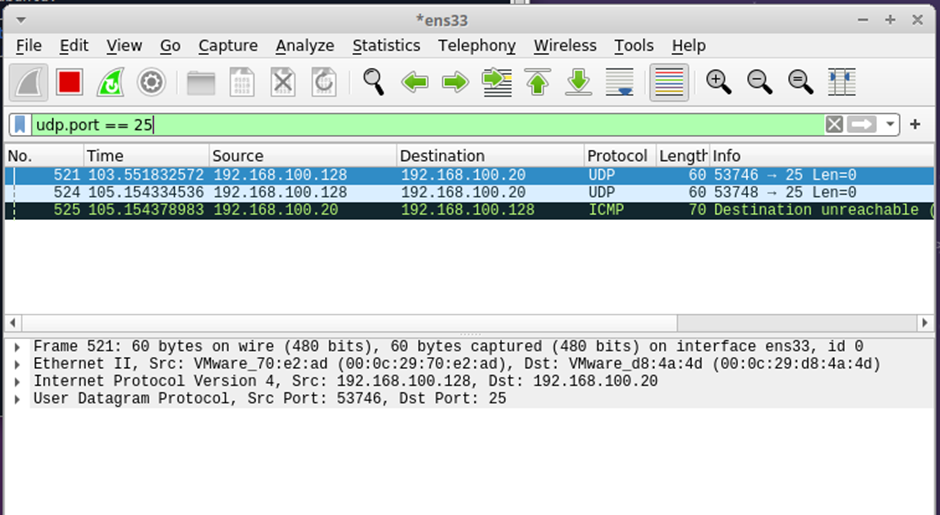Image resolution: width=940 pixels, height=515 pixels.
Task: Toggle auto scroll during live capture
Action: coord(619,82)
